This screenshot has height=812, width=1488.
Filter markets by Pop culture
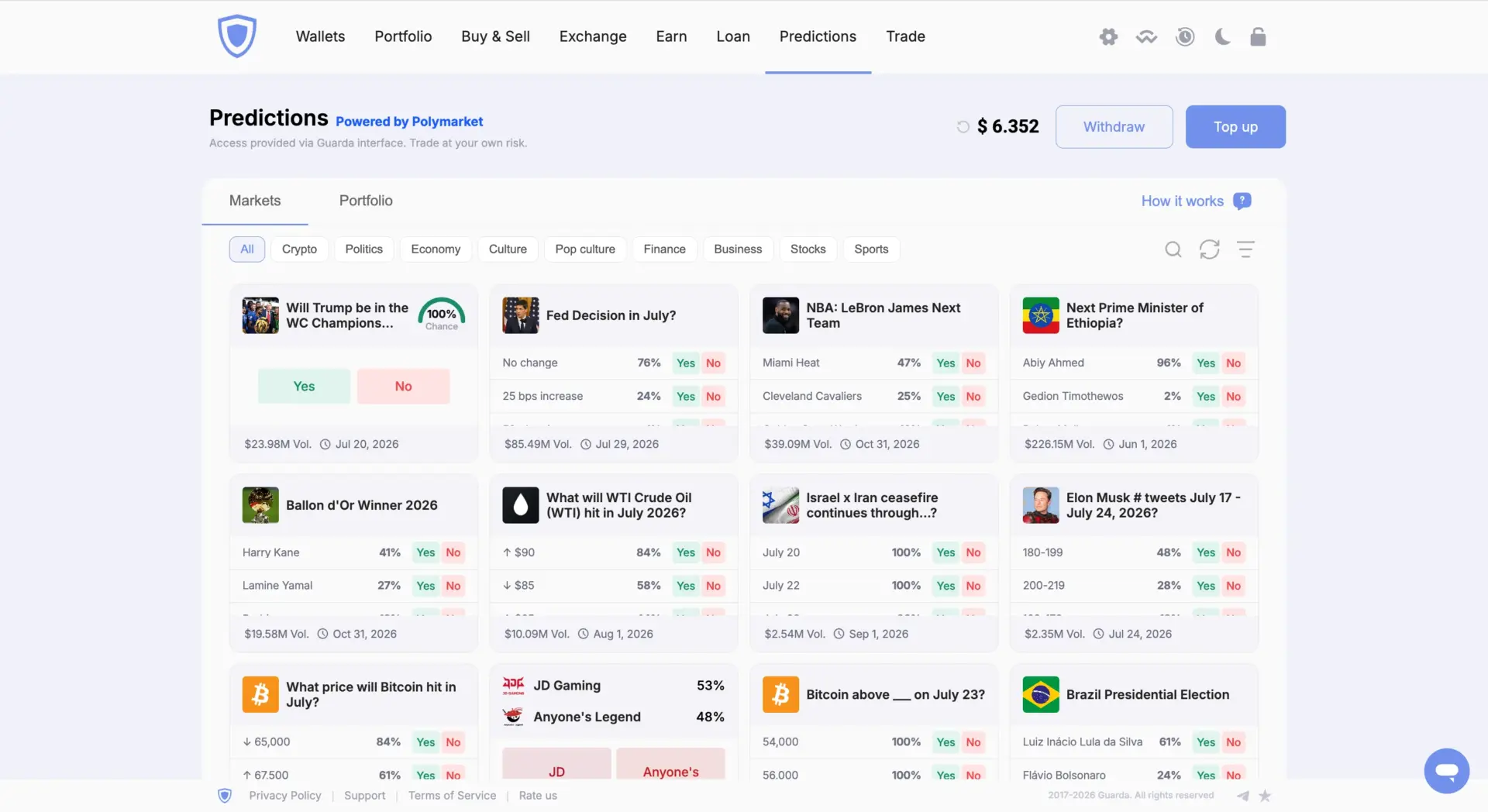tap(585, 249)
